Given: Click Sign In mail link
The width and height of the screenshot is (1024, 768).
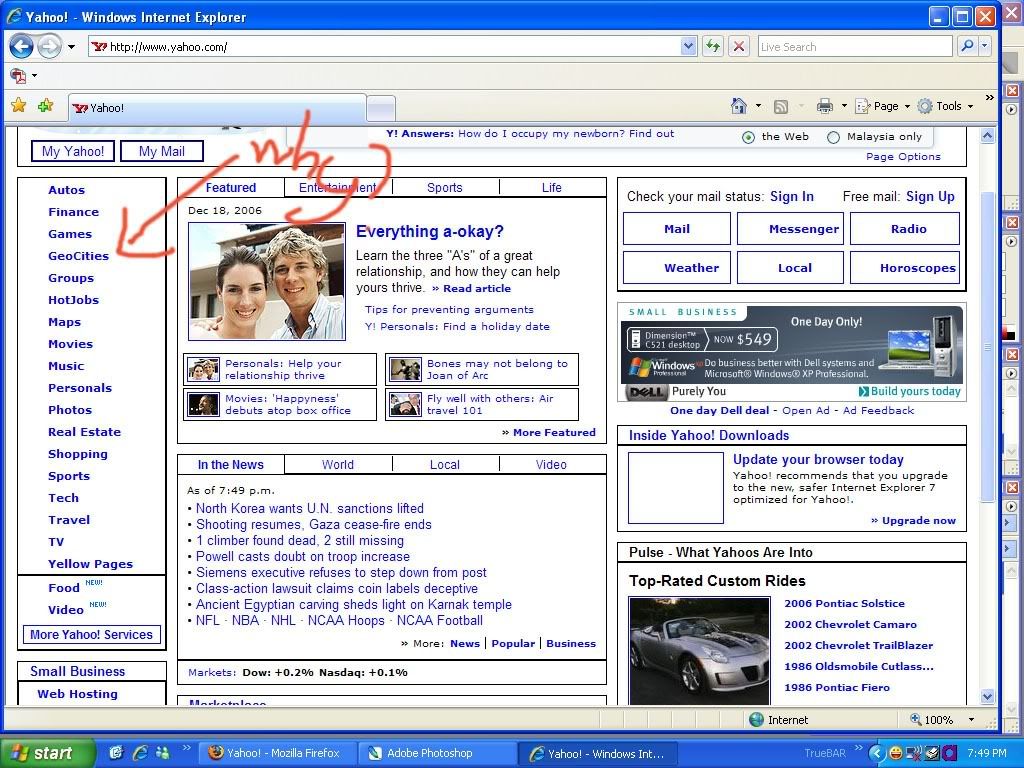Looking at the screenshot, I should (x=792, y=197).
